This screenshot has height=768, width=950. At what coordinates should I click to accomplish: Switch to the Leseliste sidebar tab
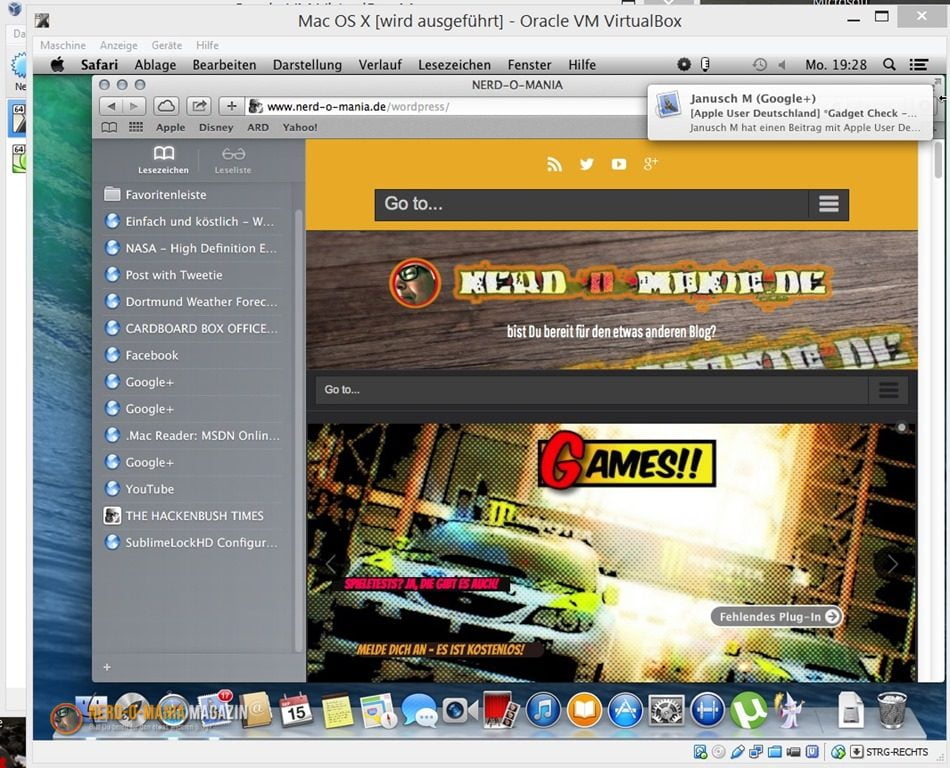click(233, 160)
